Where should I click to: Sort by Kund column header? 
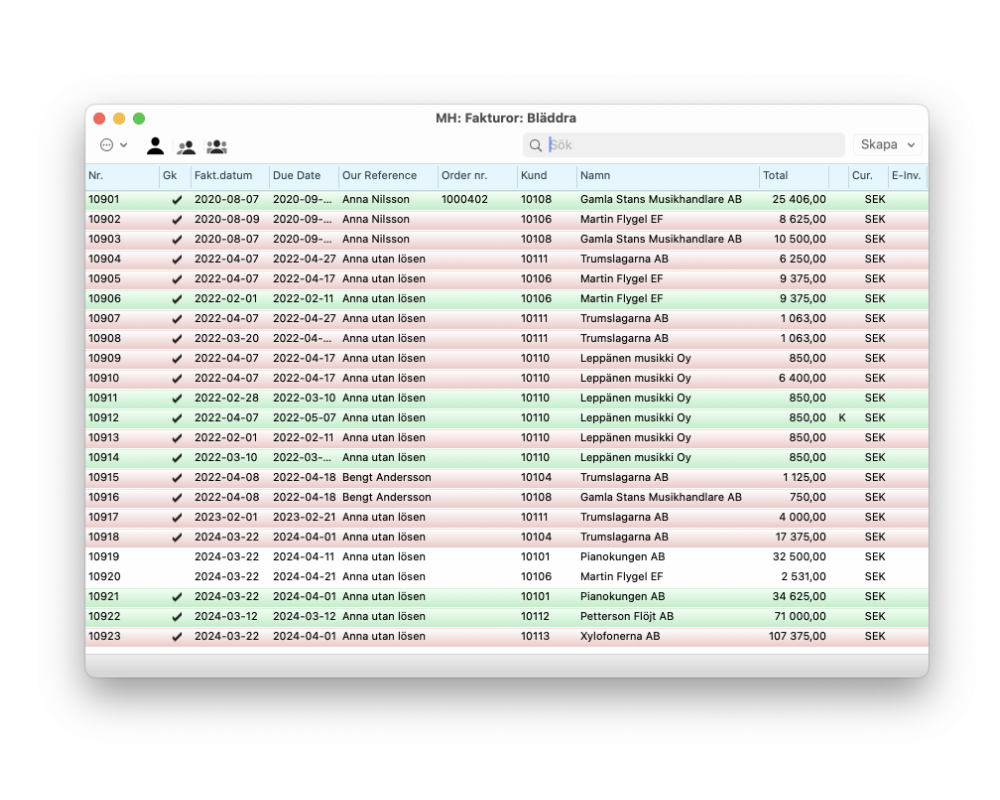(x=547, y=175)
